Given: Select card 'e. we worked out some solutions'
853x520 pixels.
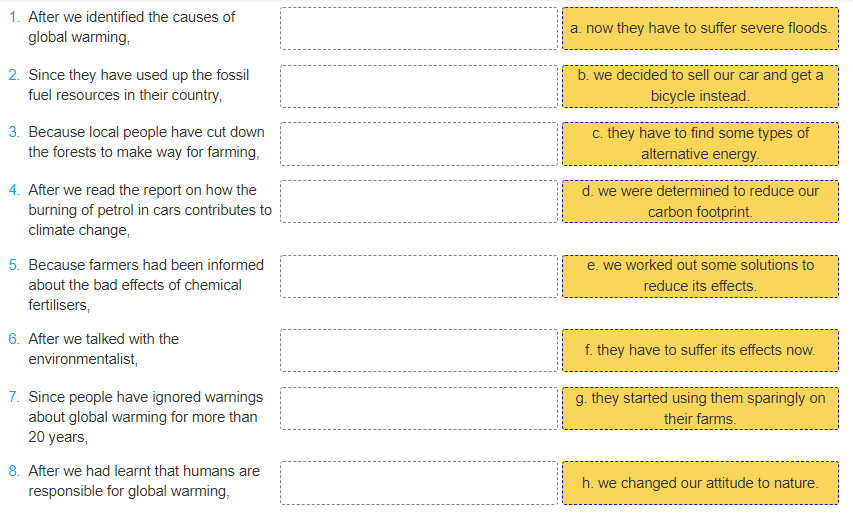Looking at the screenshot, I should coord(700,276).
